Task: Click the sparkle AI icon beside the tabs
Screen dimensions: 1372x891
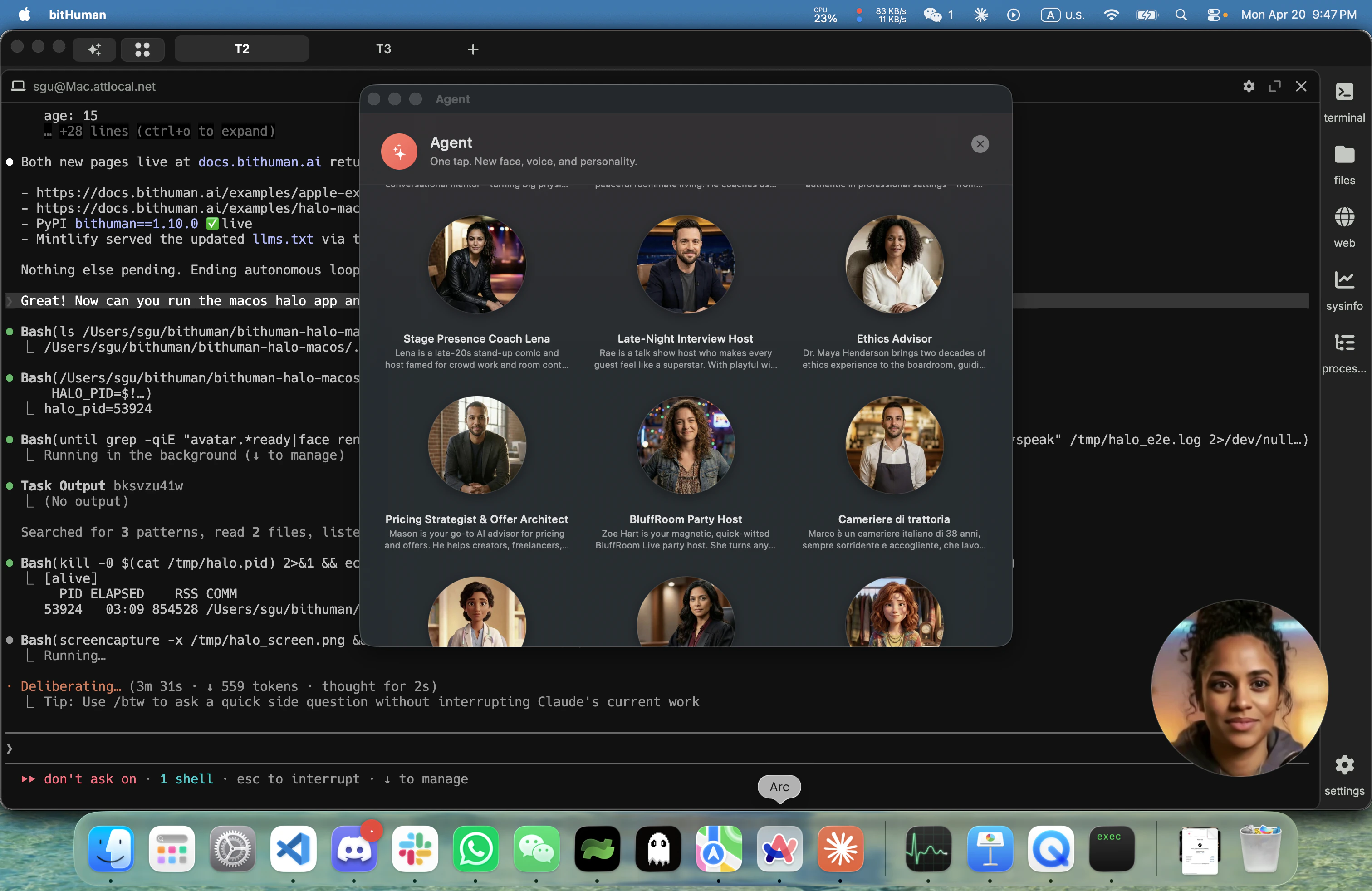Action: (x=93, y=49)
